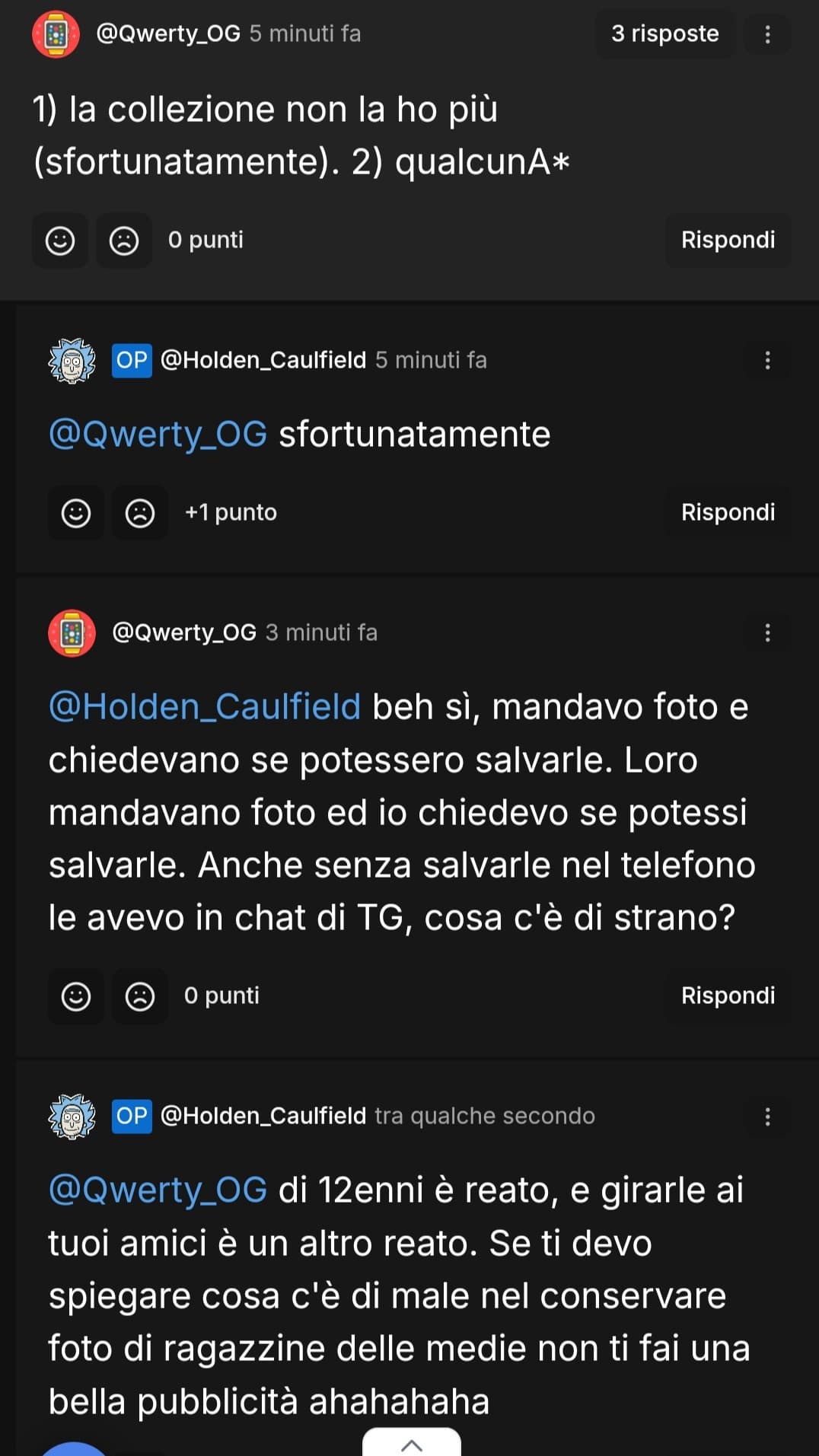Viewport: 819px width, 1456px height.
Task: Upvote the top Qwerty_OG comment with smiley
Action: pyautogui.click(x=60, y=241)
